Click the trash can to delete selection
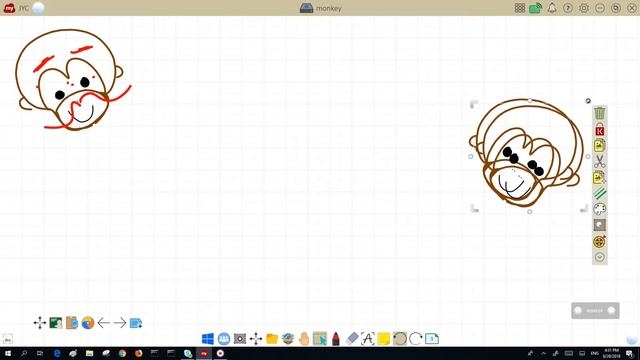 [x=599, y=113]
